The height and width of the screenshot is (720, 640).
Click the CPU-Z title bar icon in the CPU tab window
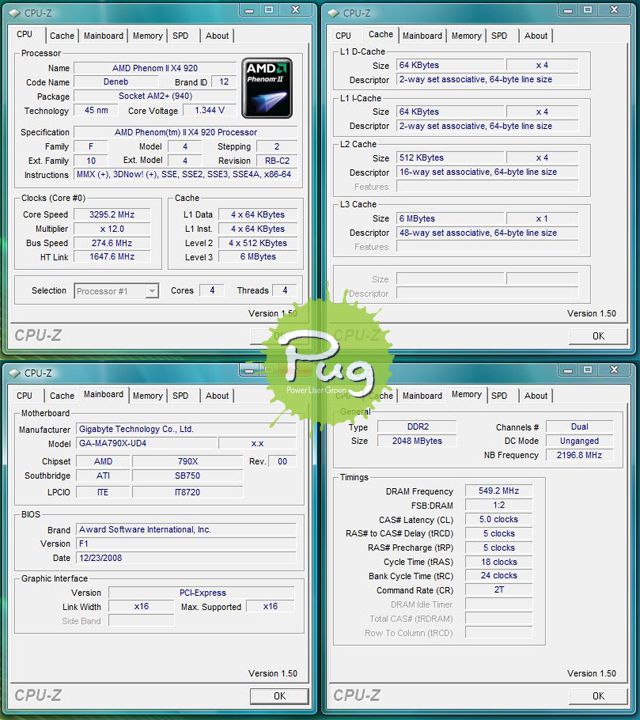[x=14, y=13]
